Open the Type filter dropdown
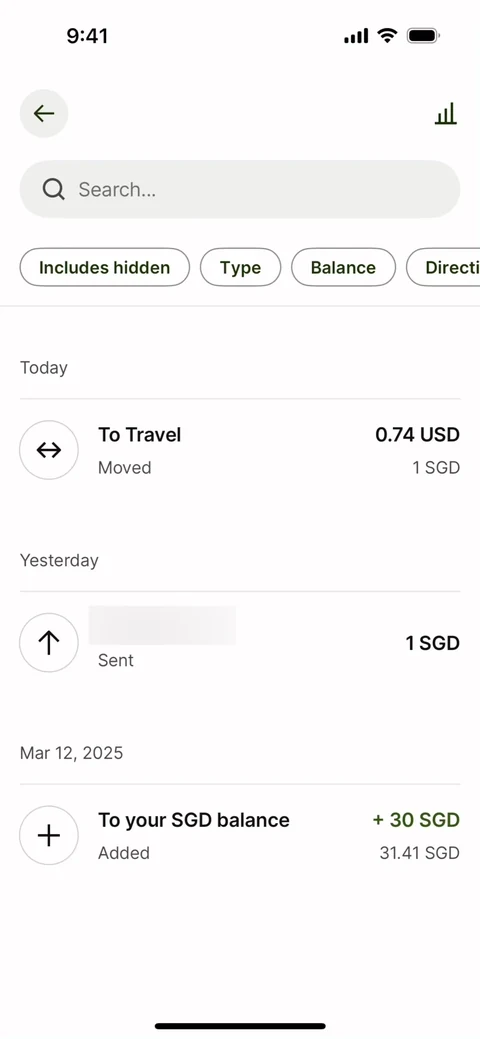 click(x=241, y=267)
